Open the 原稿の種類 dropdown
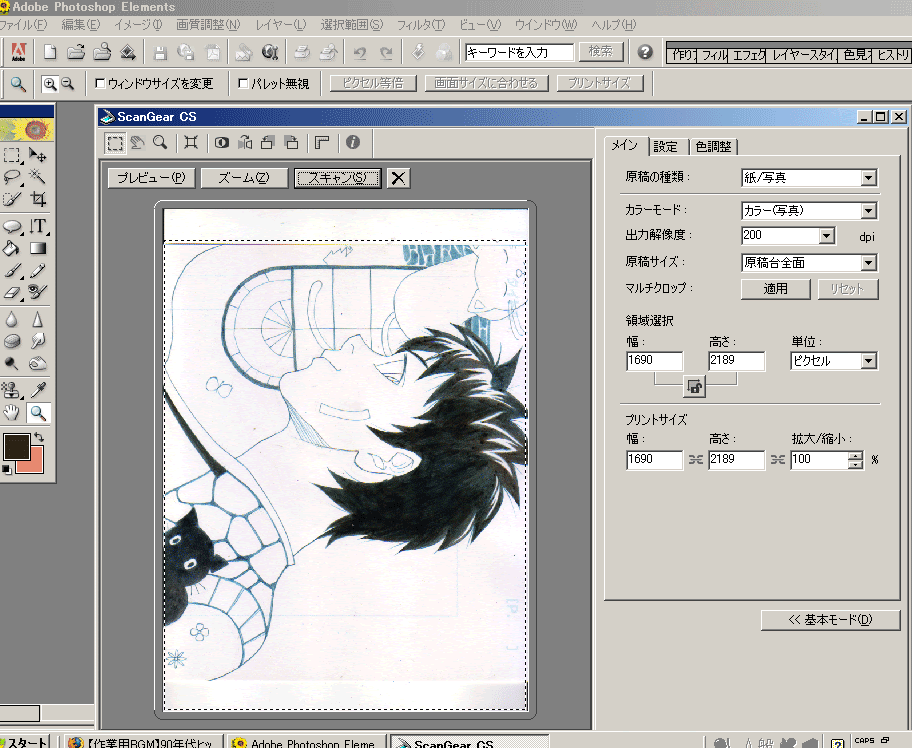The height and width of the screenshot is (748, 912). coord(868,177)
